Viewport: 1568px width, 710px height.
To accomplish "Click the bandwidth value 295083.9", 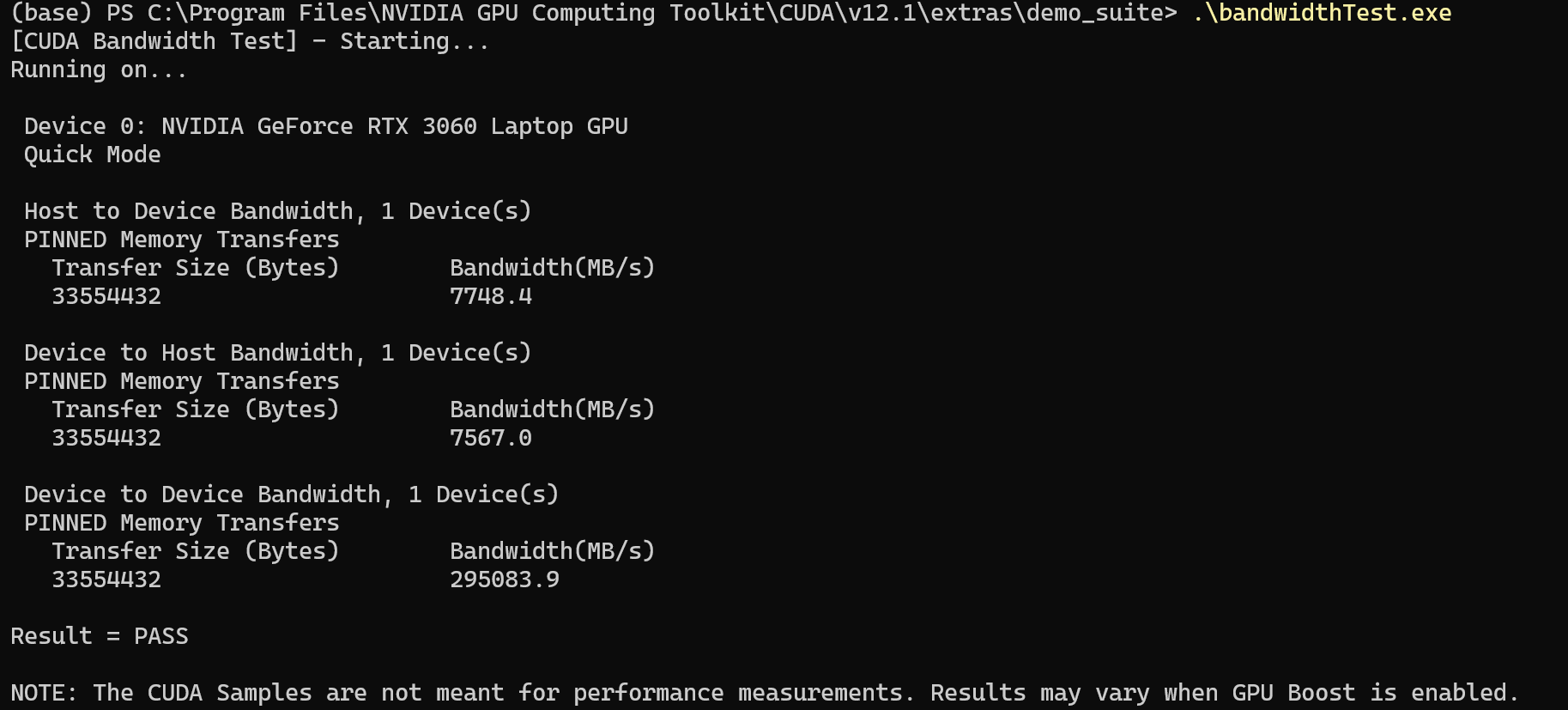I will [x=505, y=580].
